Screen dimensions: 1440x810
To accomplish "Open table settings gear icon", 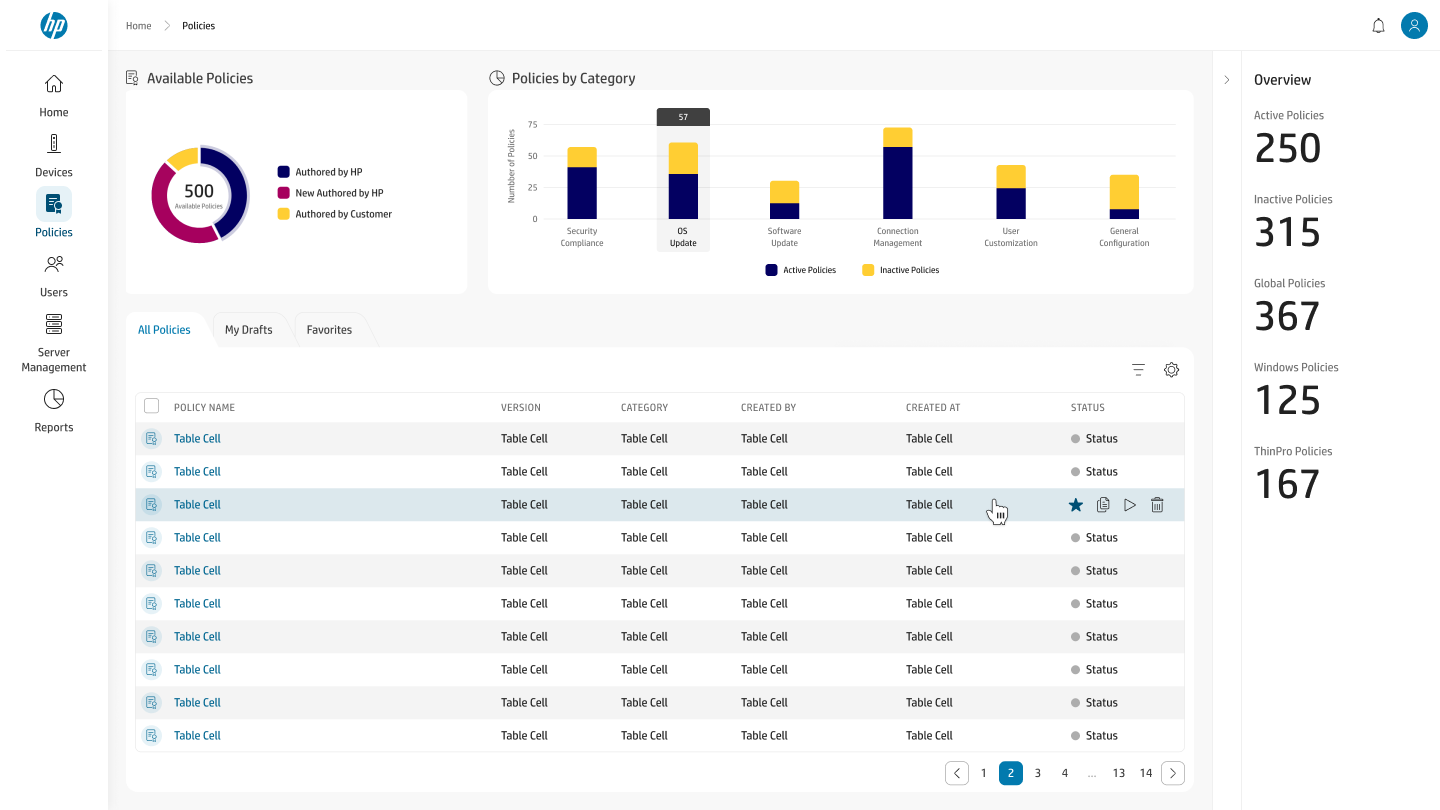I will [1172, 370].
